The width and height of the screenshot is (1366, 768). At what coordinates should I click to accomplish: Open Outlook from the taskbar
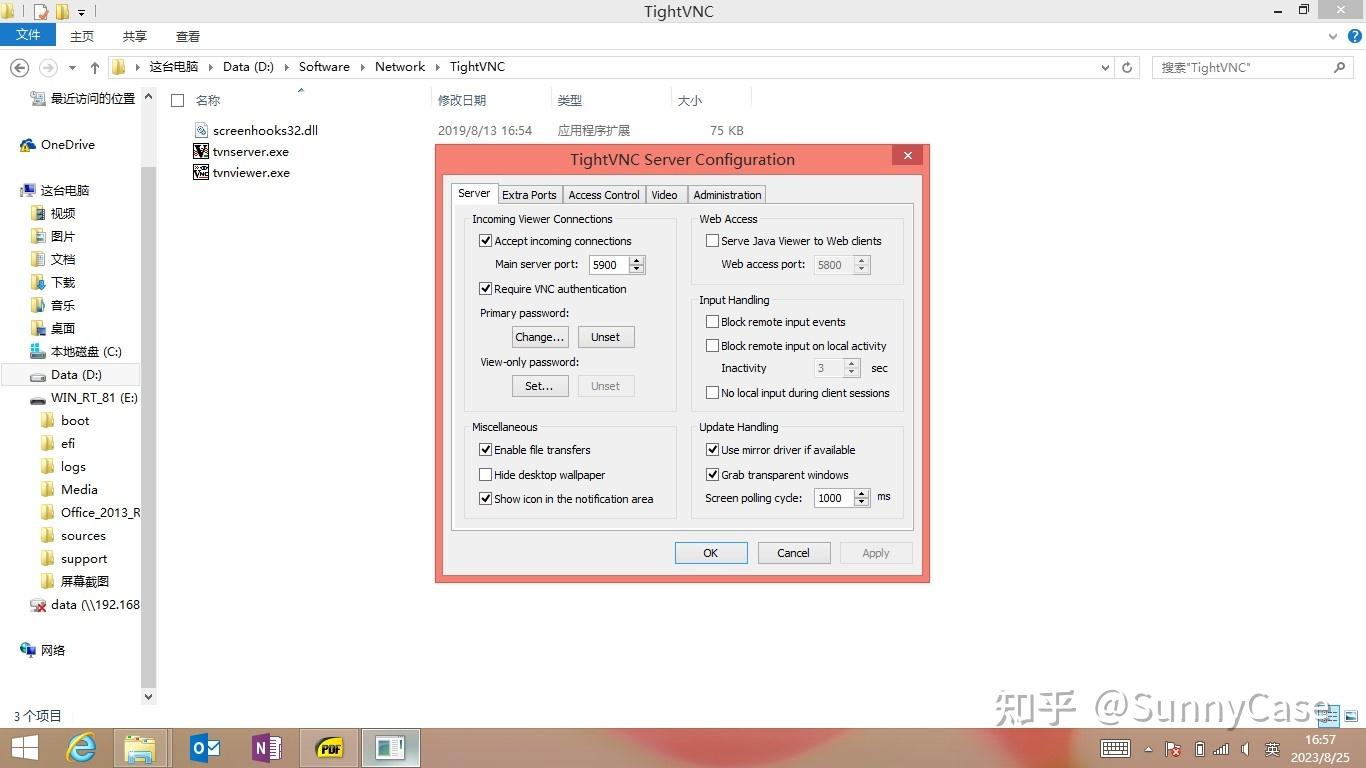point(204,748)
